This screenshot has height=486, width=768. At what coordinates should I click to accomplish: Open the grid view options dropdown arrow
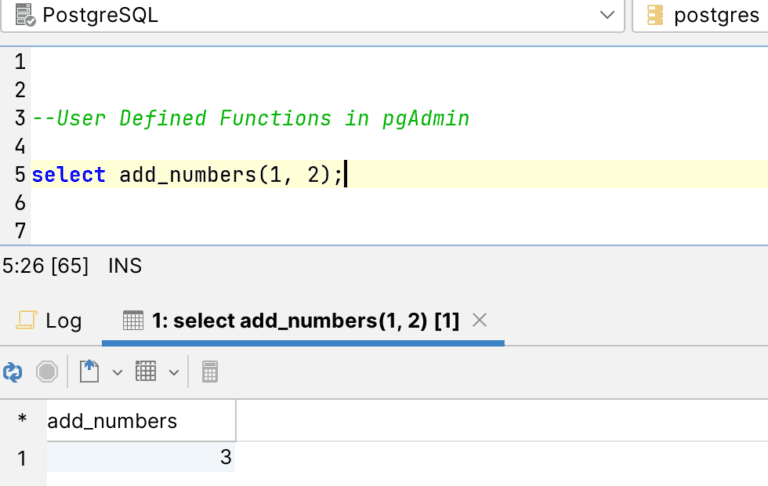pyautogui.click(x=174, y=372)
